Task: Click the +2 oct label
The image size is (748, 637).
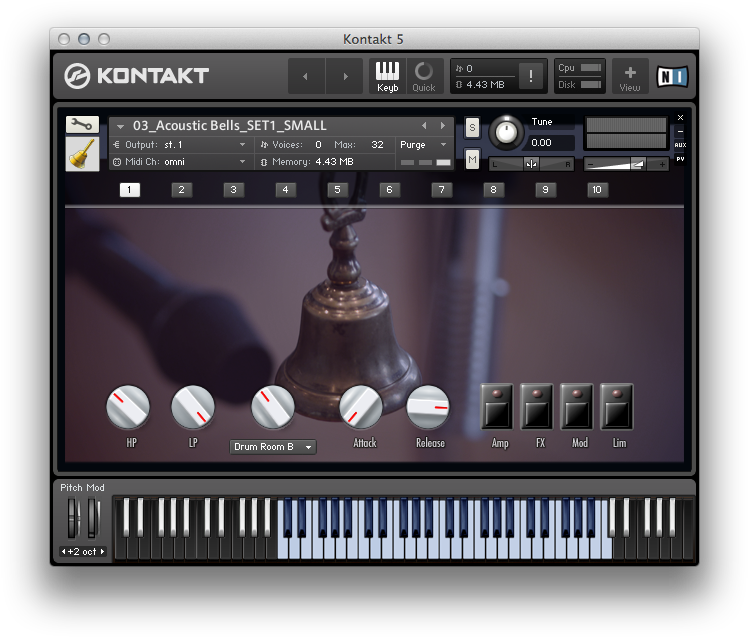Action: tap(82, 552)
